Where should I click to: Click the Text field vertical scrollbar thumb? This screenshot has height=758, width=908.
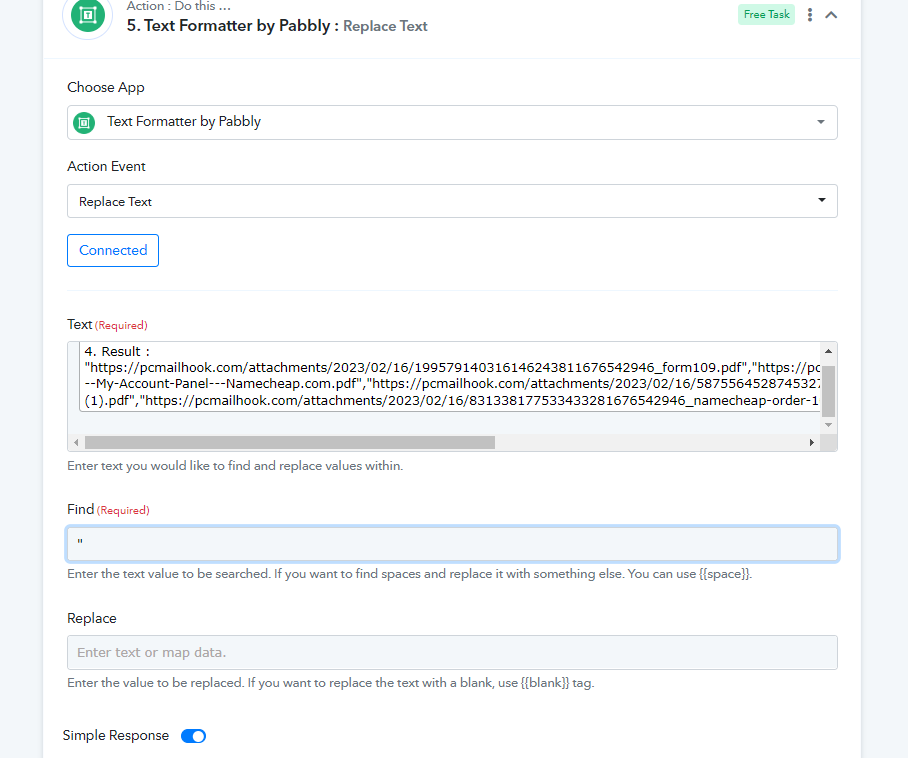pos(829,391)
